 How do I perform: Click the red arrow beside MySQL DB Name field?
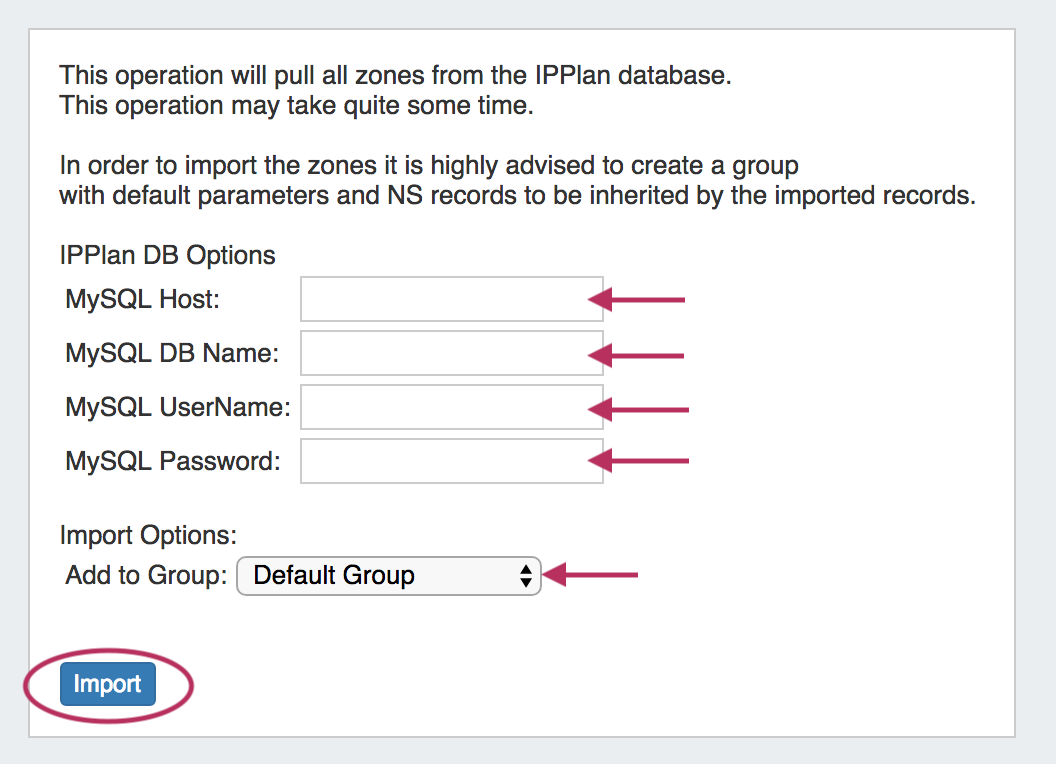[x=637, y=355]
